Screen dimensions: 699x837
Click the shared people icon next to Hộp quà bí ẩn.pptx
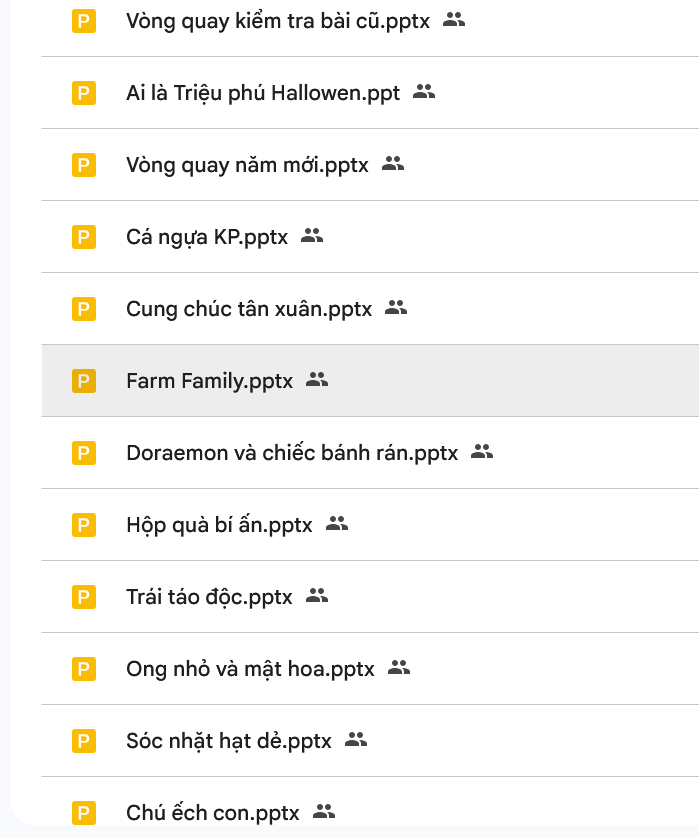pyautogui.click(x=337, y=524)
